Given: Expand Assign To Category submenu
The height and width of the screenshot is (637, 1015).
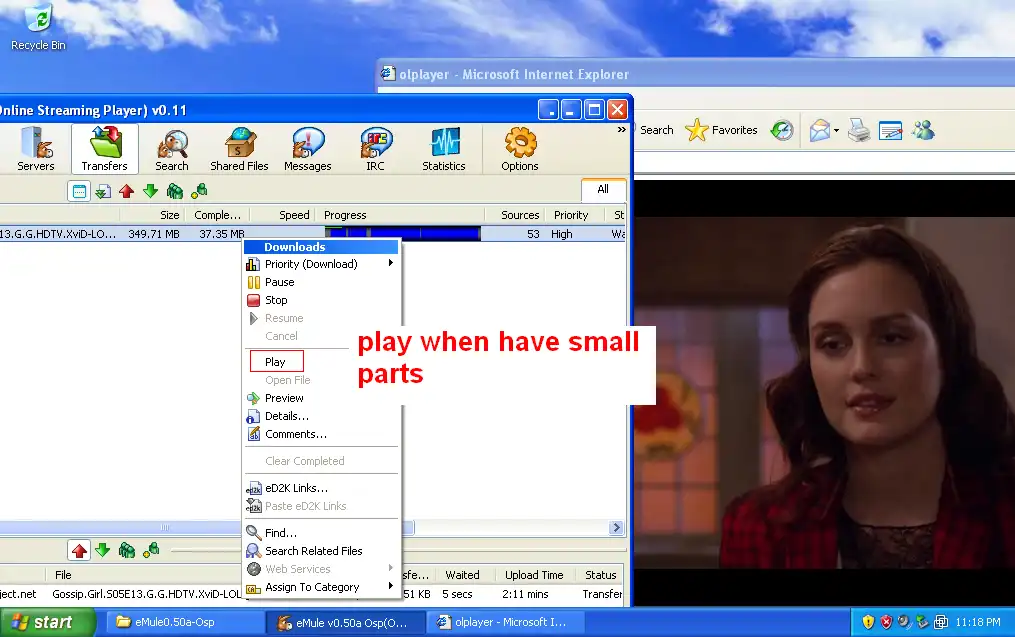Looking at the screenshot, I should tap(321, 587).
